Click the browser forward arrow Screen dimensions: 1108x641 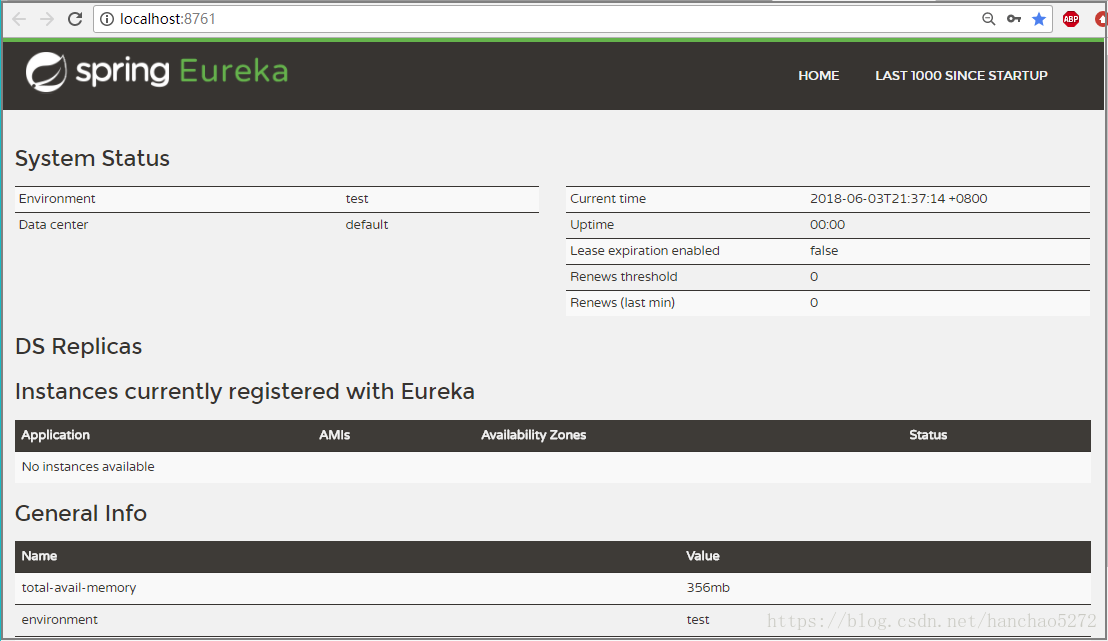(x=47, y=19)
